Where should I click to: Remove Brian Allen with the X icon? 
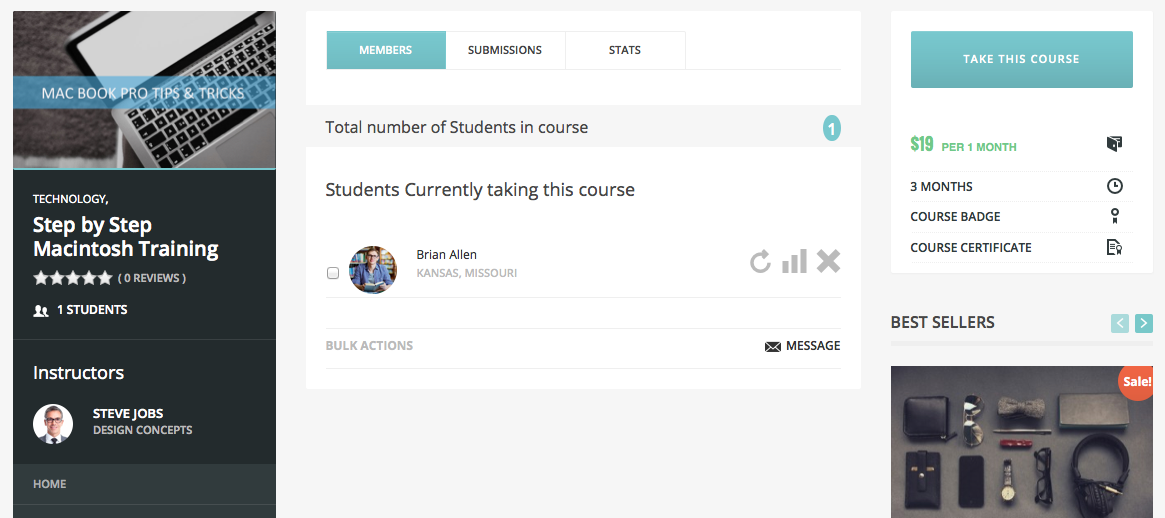[828, 261]
